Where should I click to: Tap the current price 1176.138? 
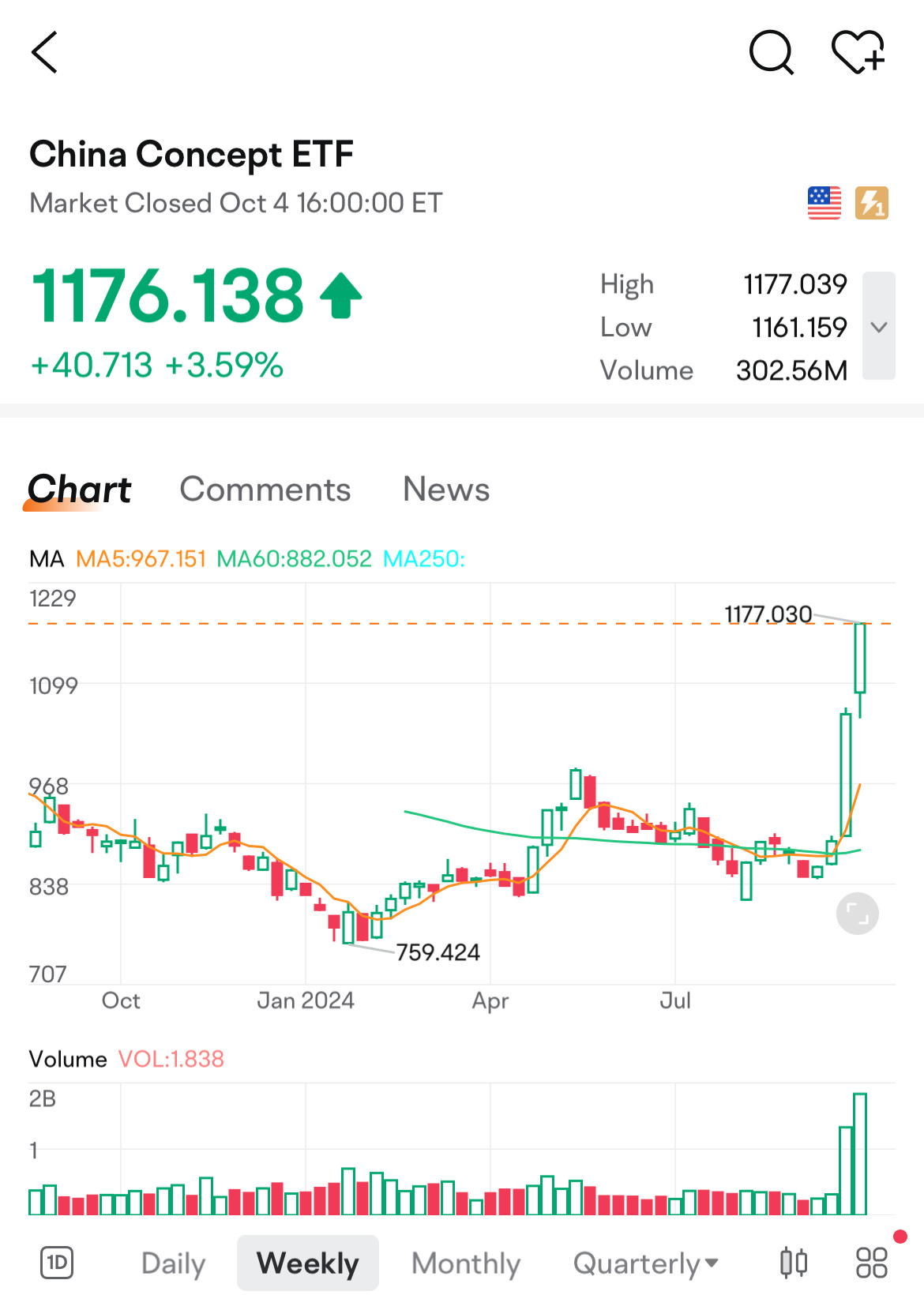[167, 295]
